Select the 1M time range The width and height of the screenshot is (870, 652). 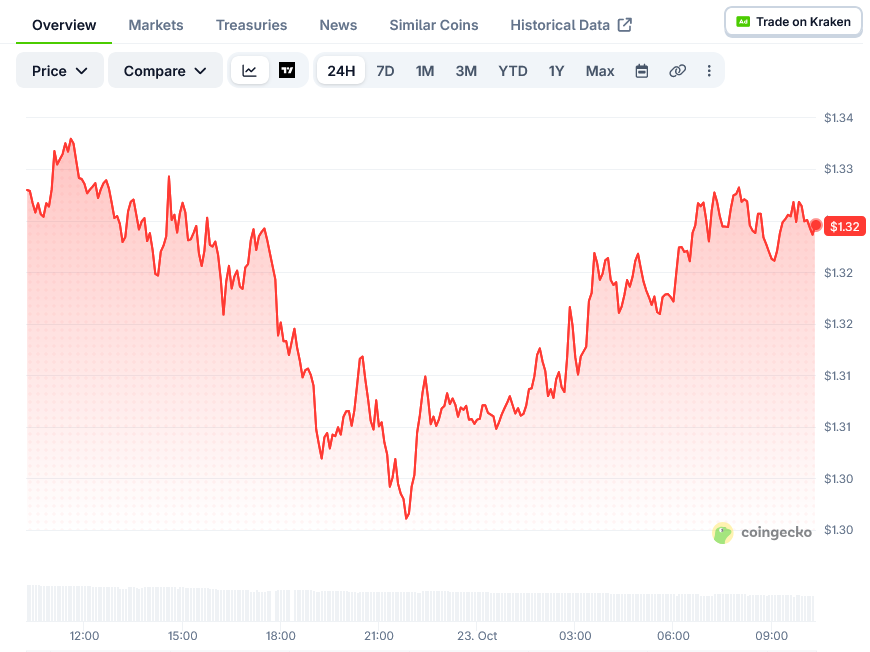tap(425, 71)
